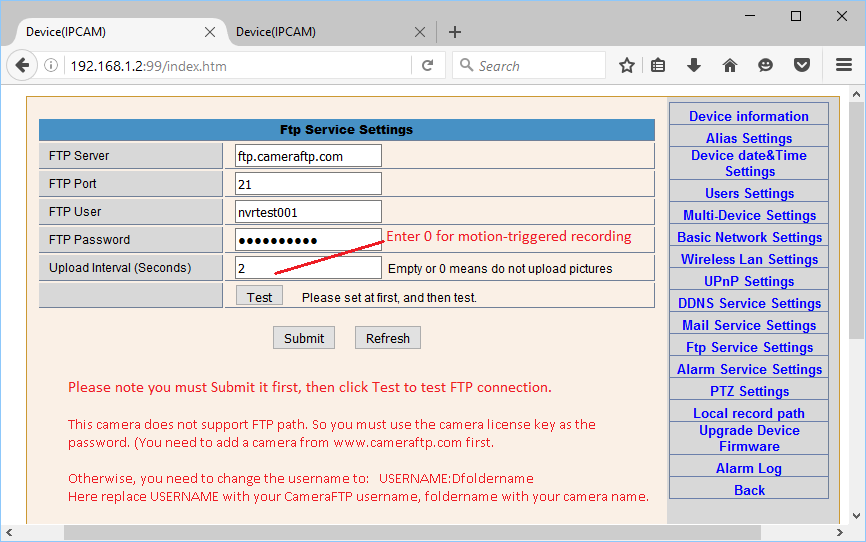Bookmark this page with the star icon
The height and width of the screenshot is (542, 866).
(626, 66)
